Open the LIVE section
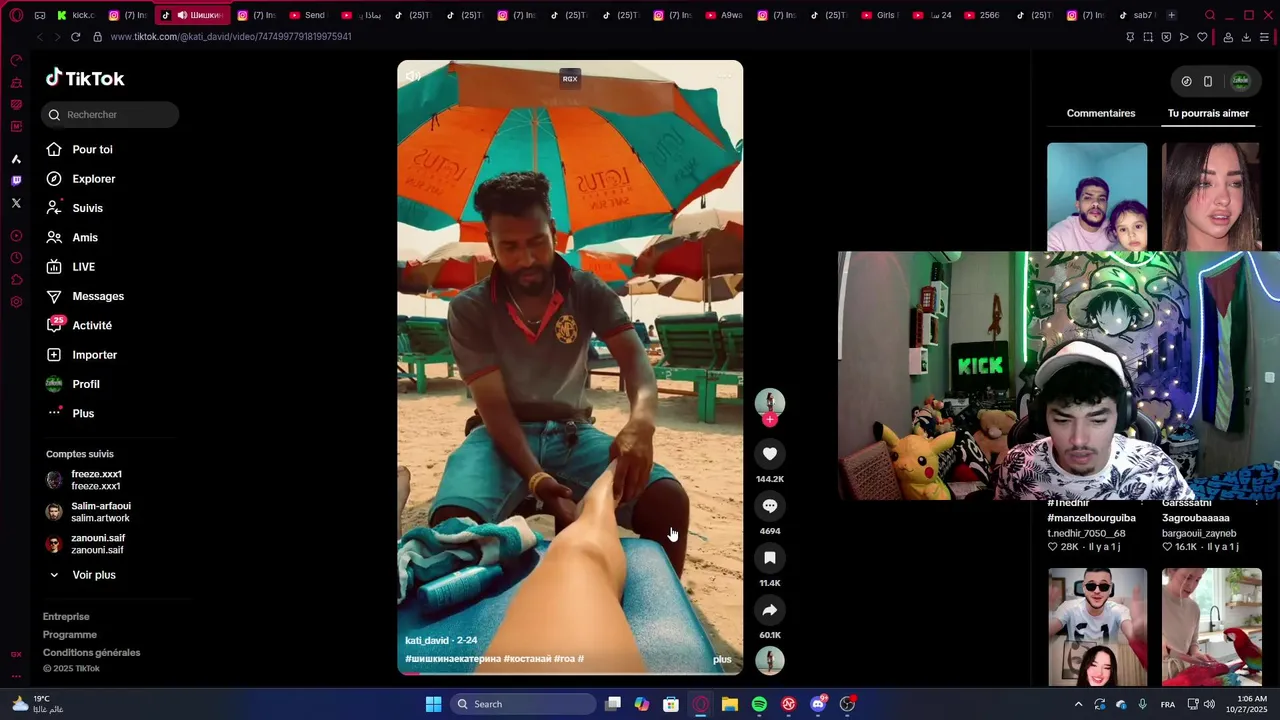This screenshot has height=720, width=1280. [83, 267]
